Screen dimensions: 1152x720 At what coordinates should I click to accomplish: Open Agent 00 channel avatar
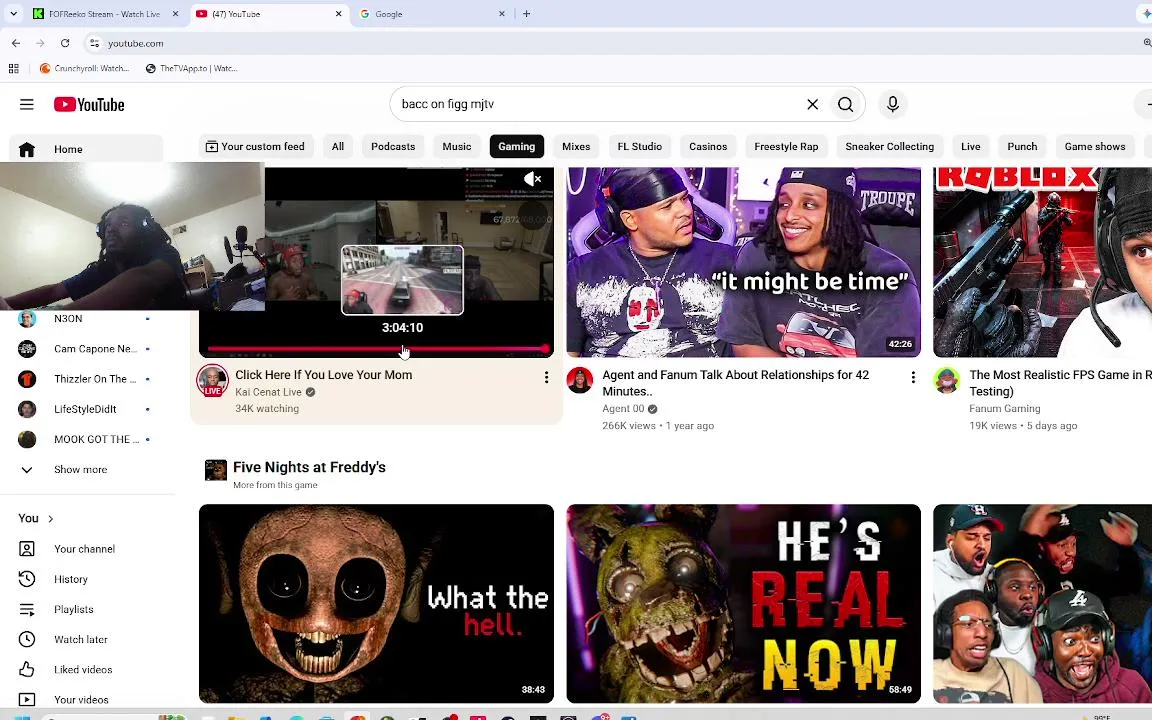pyautogui.click(x=580, y=381)
